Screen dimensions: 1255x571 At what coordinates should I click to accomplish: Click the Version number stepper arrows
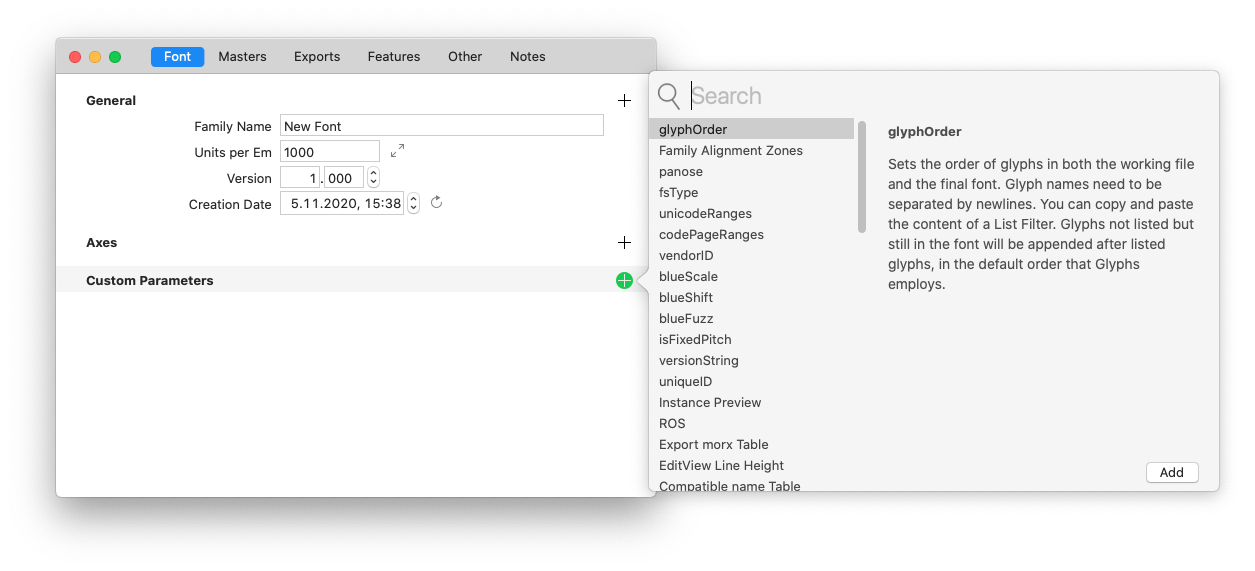point(374,178)
